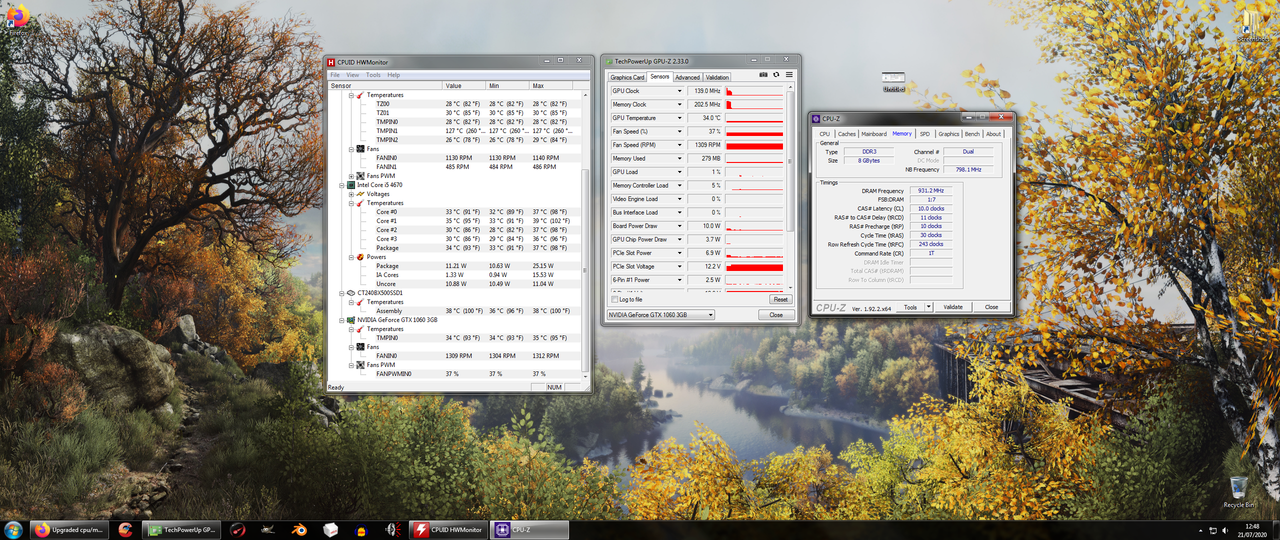
Task: Open the Recycle Bin on the desktop
Action: pyautogui.click(x=1239, y=491)
